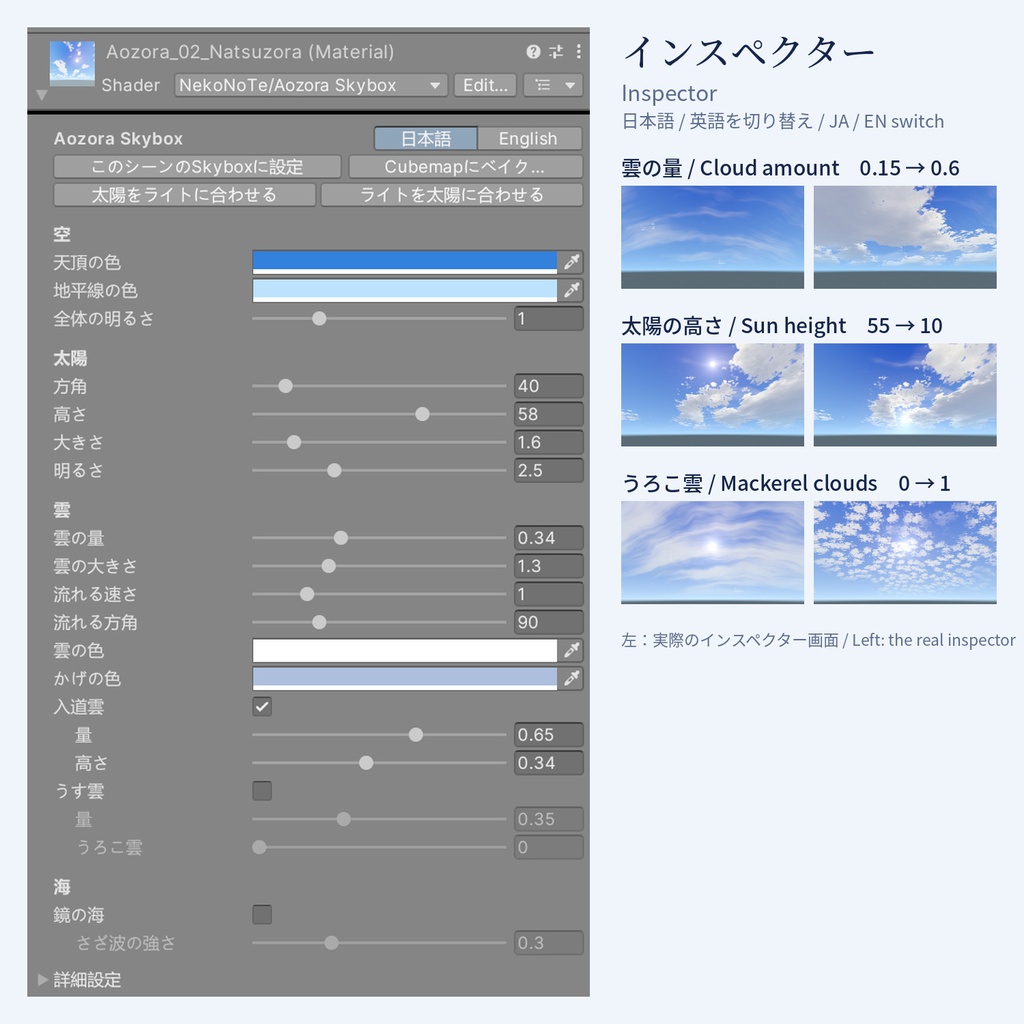
Task: Click the 方角 value field showing 40
Action: [x=549, y=386]
